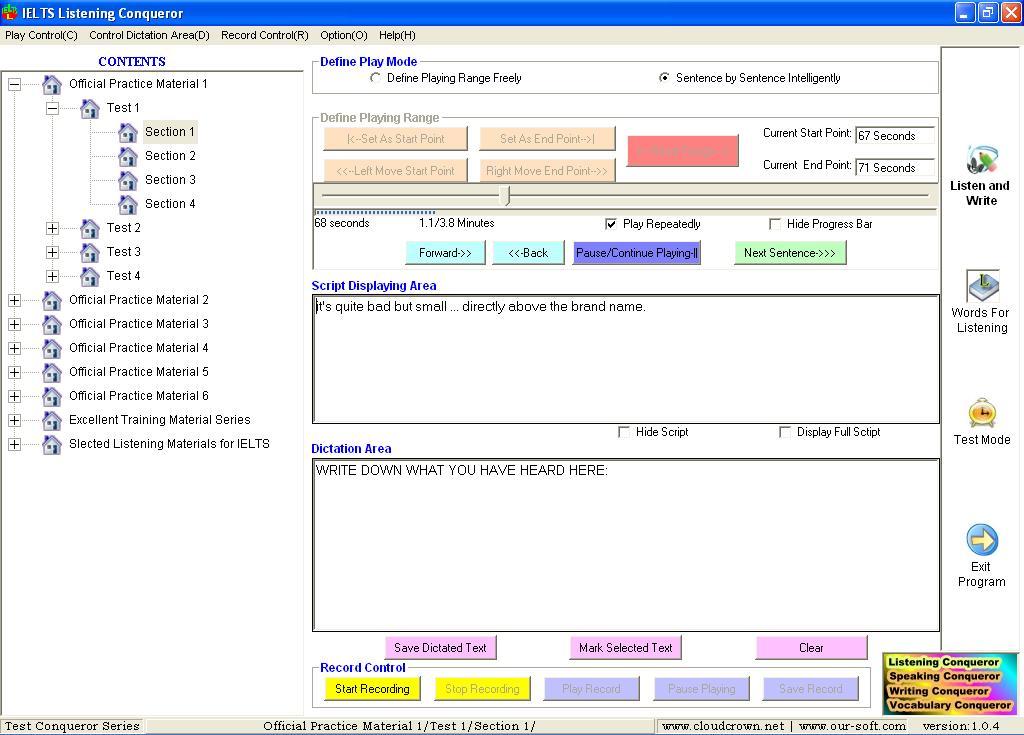Open the Record Control menu
Screen dimensions: 1024x735
click(x=264, y=35)
